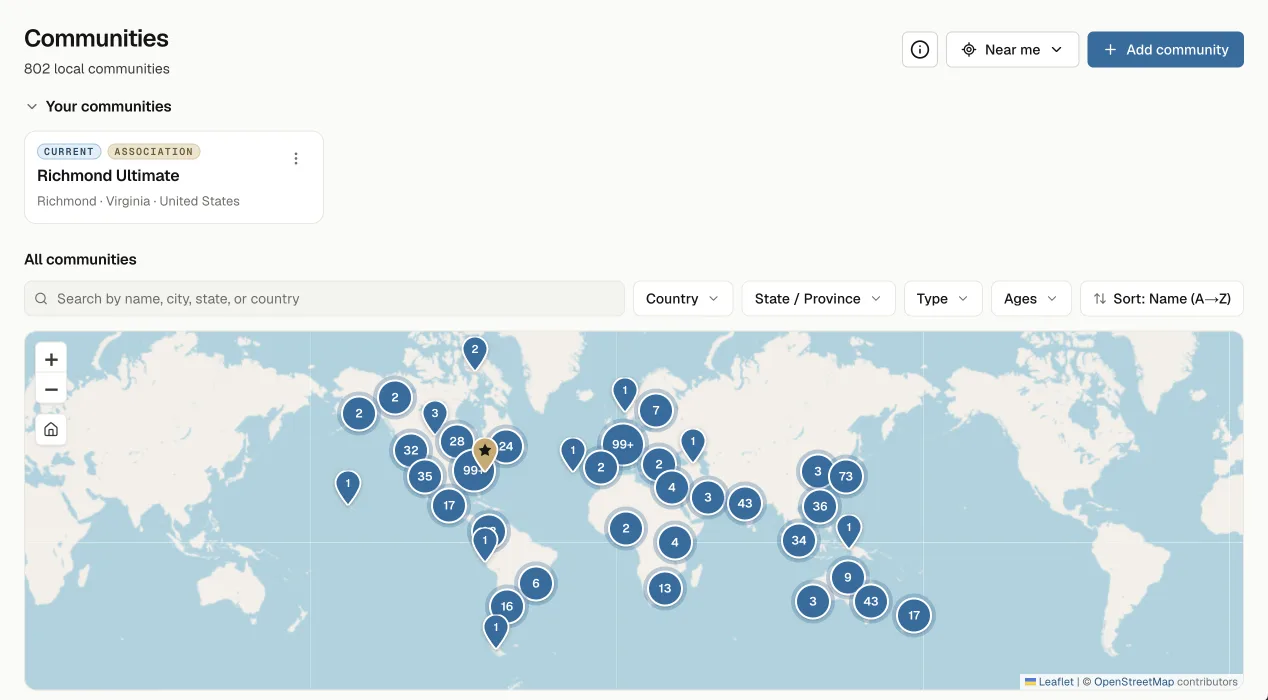Collapse the Your communities section

[98, 106]
